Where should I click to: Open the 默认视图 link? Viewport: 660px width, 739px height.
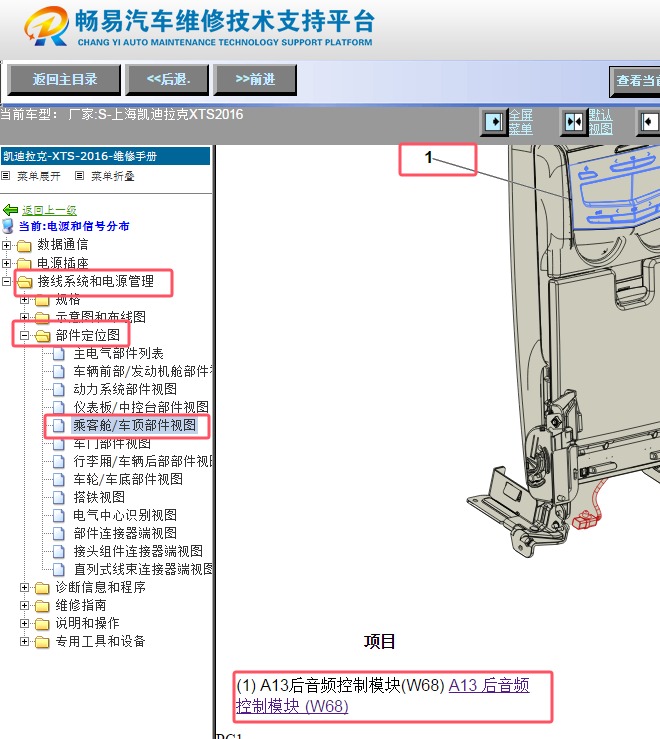pos(601,122)
